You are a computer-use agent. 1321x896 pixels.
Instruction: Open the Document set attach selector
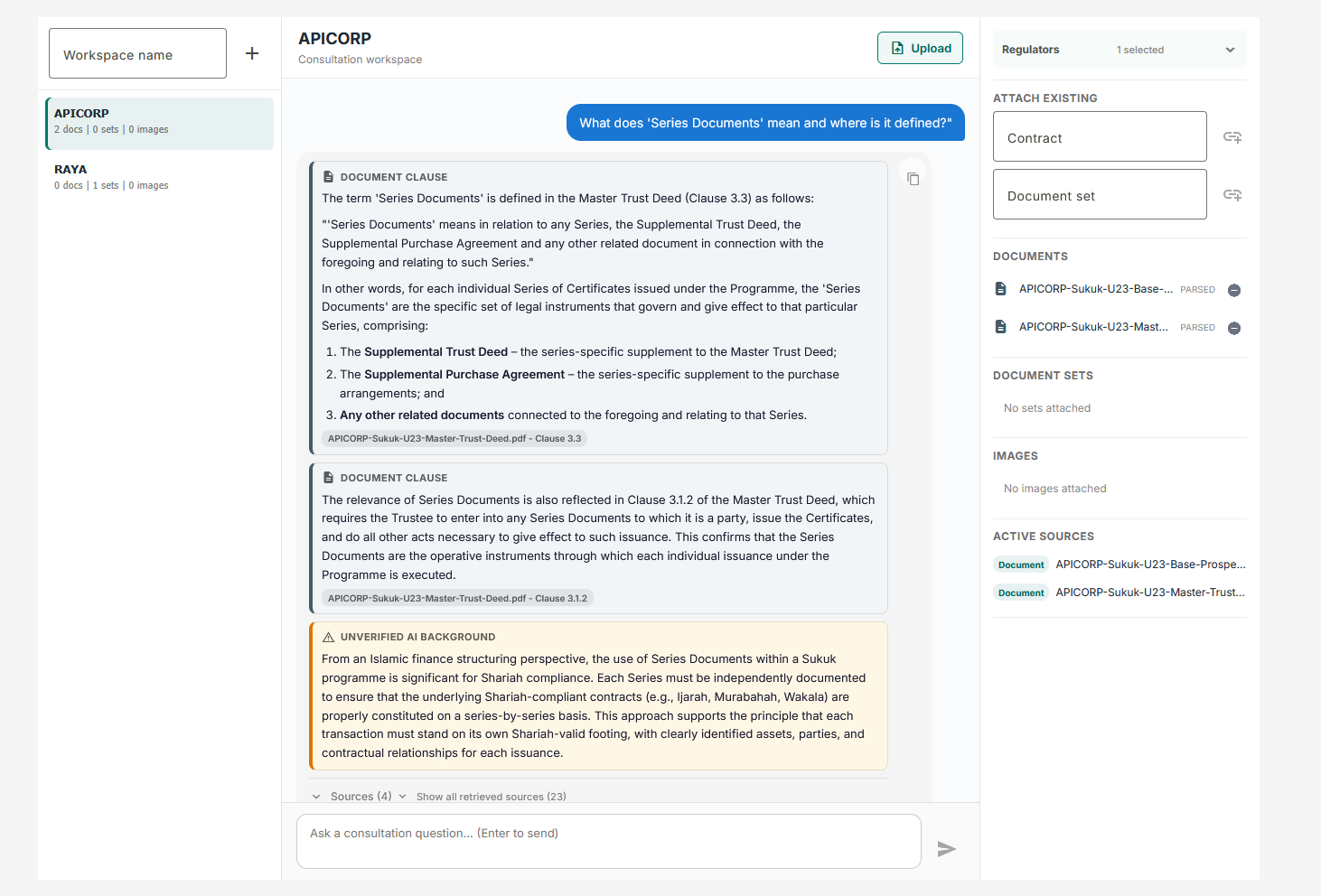point(1100,195)
